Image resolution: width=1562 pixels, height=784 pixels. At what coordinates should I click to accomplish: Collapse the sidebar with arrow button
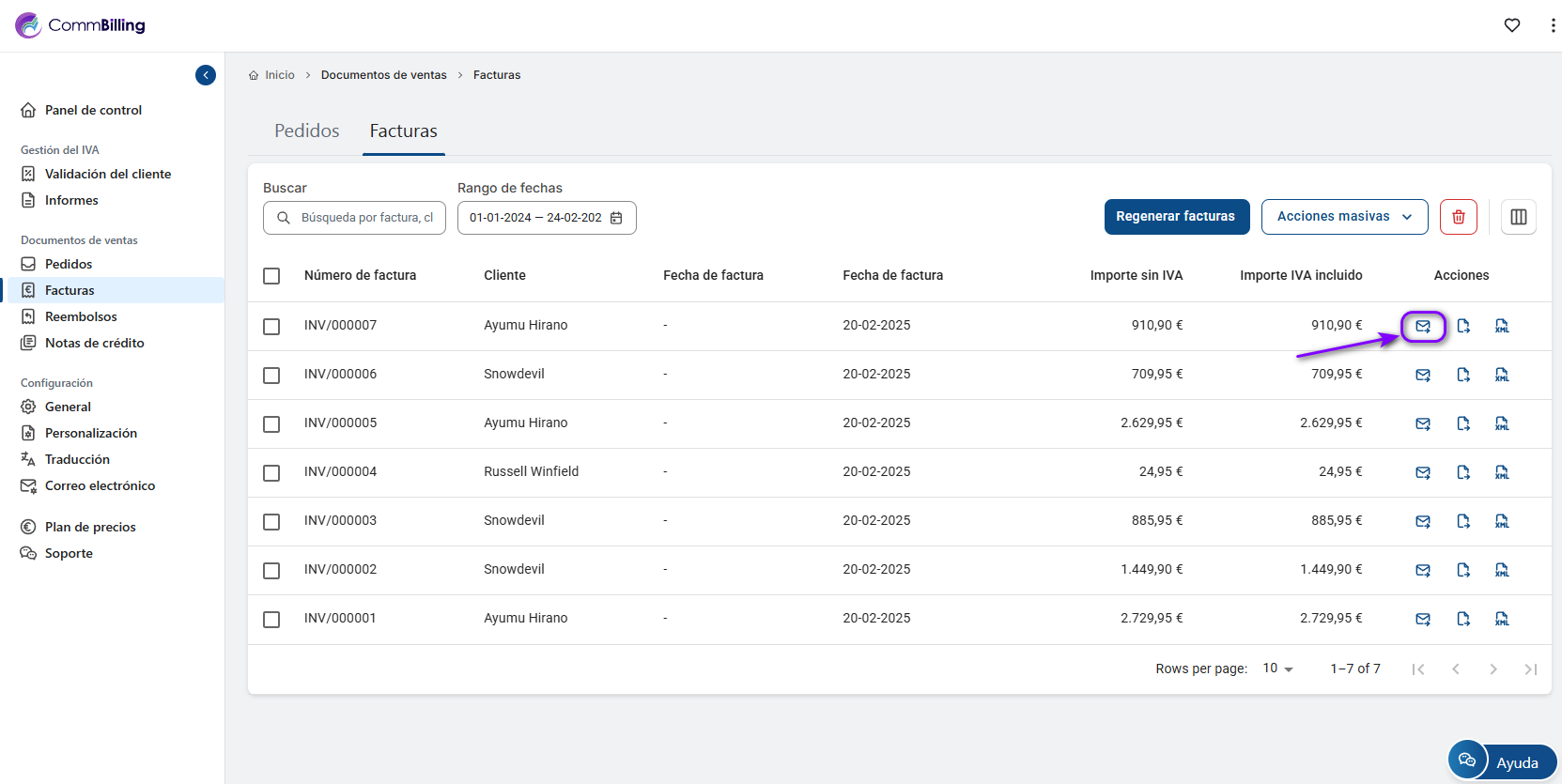pos(206,75)
